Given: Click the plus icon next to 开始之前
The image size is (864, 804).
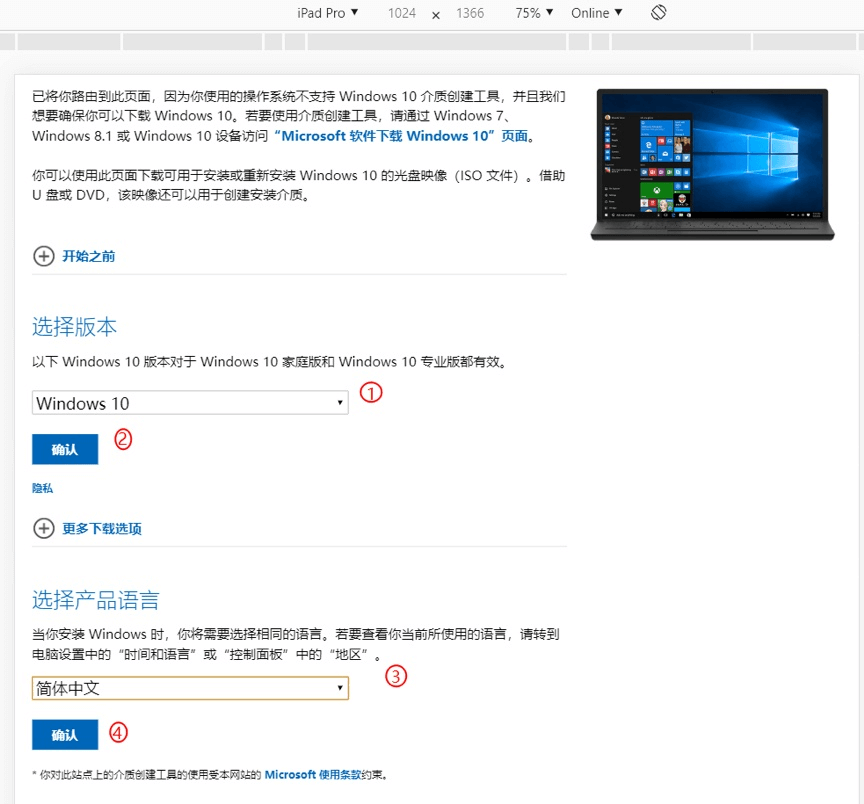Looking at the screenshot, I should (x=44, y=256).
